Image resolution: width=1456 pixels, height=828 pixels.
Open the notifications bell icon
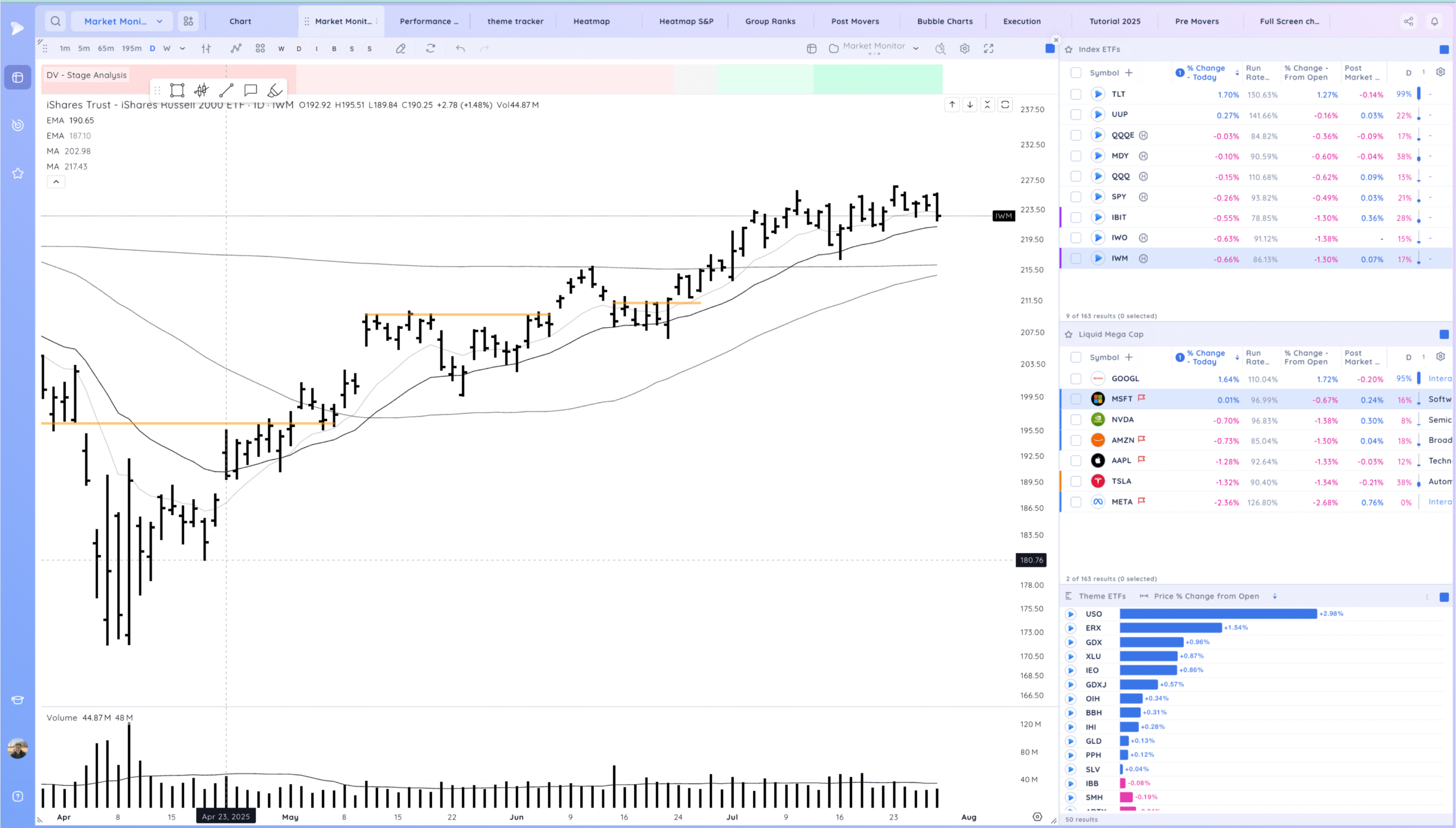click(1434, 21)
